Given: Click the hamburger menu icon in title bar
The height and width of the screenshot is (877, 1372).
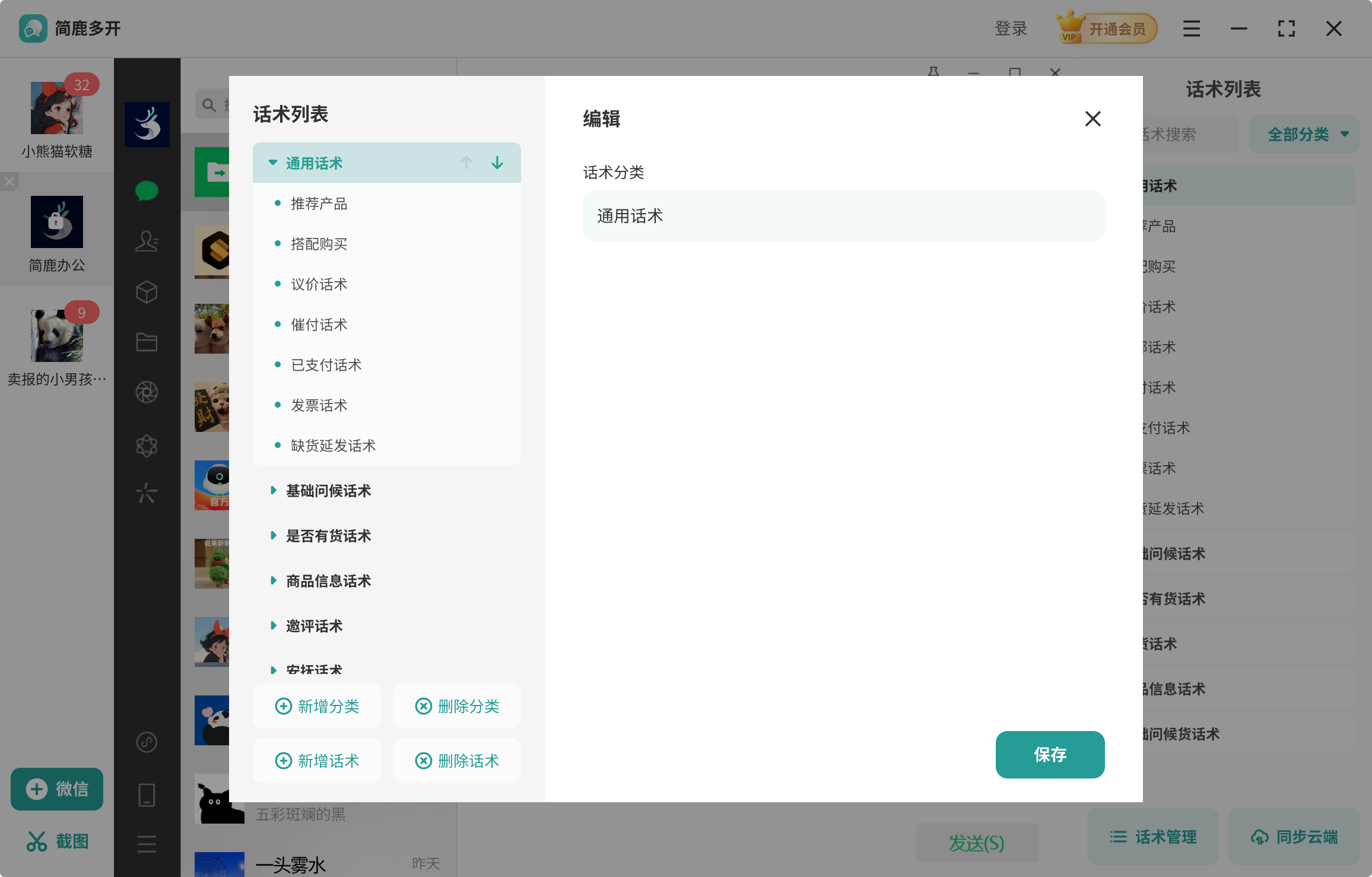Looking at the screenshot, I should point(1191,28).
